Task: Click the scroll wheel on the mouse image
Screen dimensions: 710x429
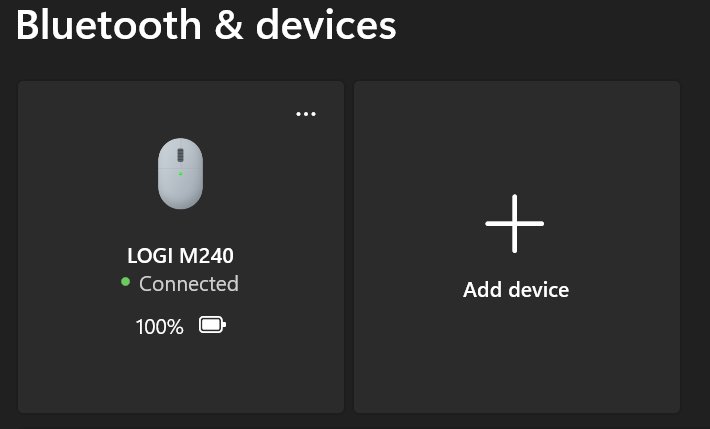Action: (180, 156)
